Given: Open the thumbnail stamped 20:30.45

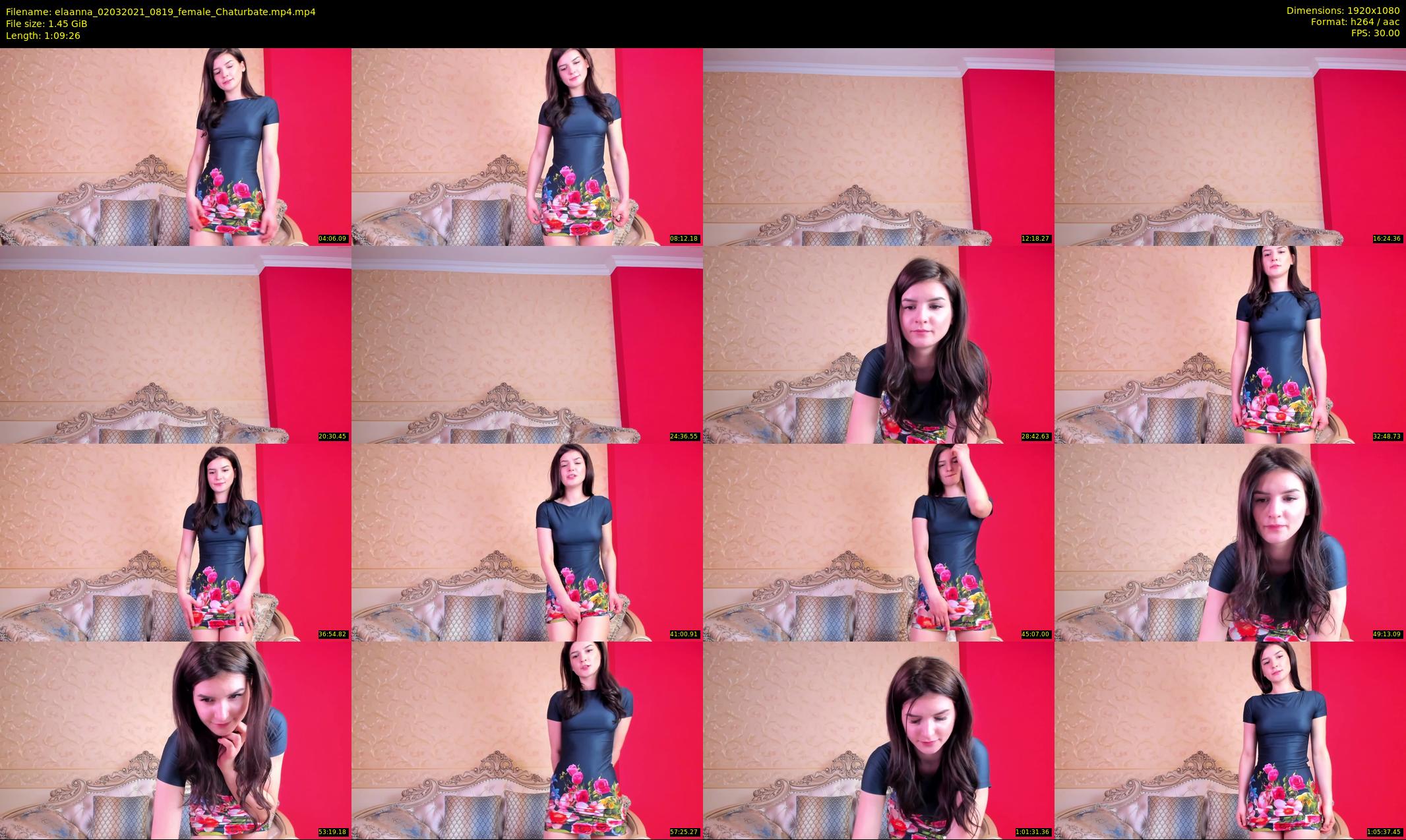Looking at the screenshot, I should 175,344.
